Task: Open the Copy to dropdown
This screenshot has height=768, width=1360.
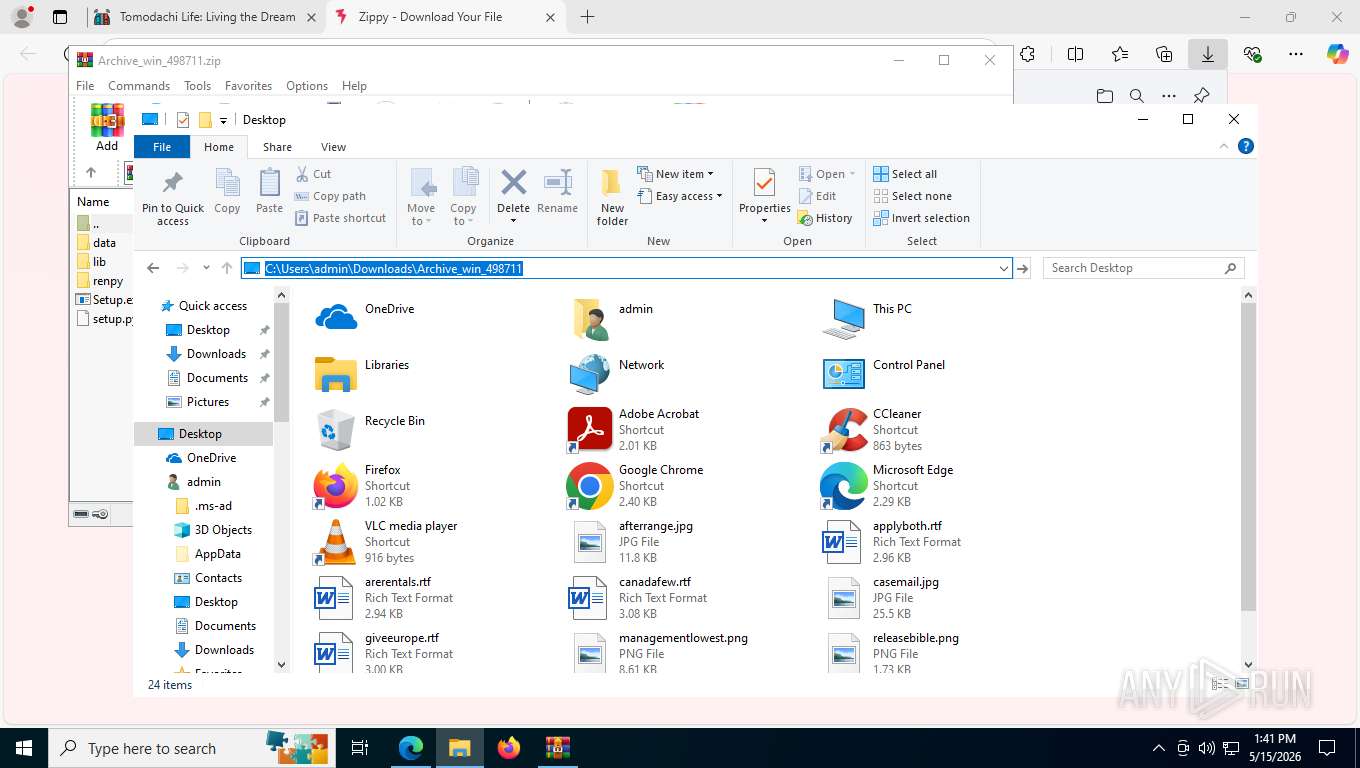Action: click(x=463, y=197)
